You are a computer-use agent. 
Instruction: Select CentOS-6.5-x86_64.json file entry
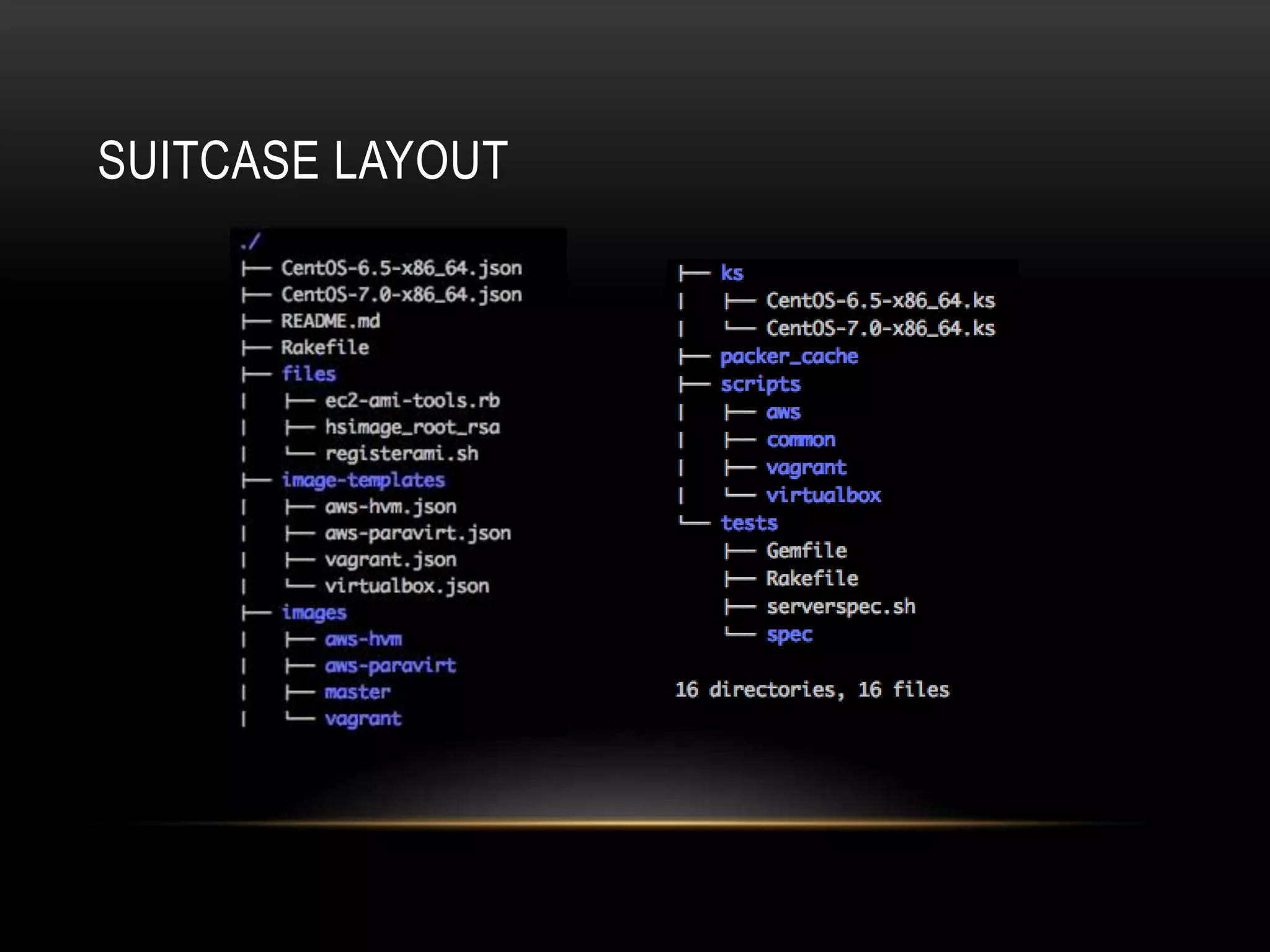coord(401,268)
